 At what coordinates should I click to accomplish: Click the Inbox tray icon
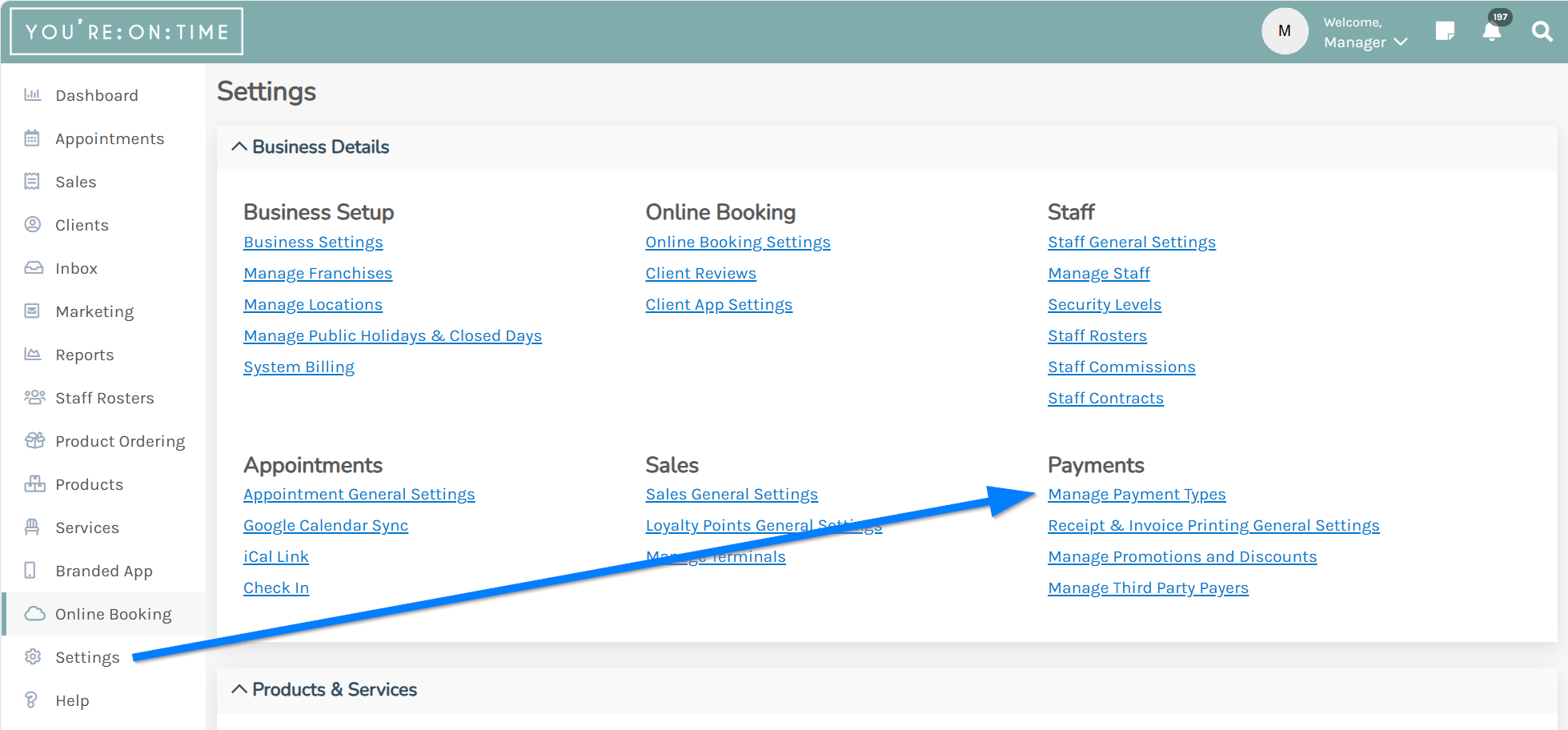(x=33, y=267)
